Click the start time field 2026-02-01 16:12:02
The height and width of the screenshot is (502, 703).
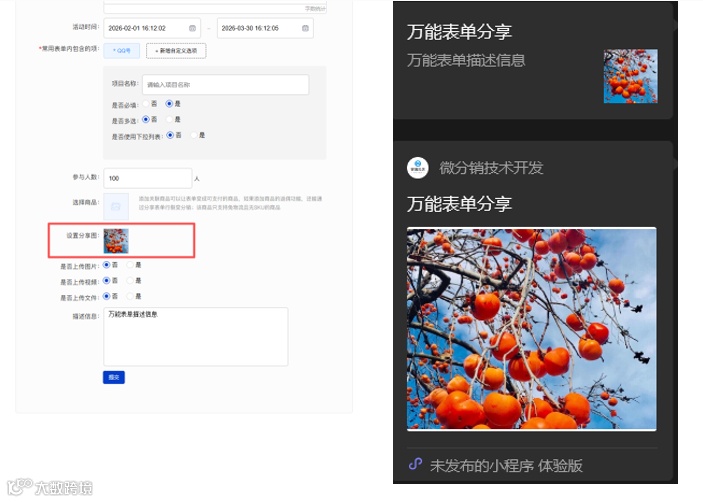point(152,28)
